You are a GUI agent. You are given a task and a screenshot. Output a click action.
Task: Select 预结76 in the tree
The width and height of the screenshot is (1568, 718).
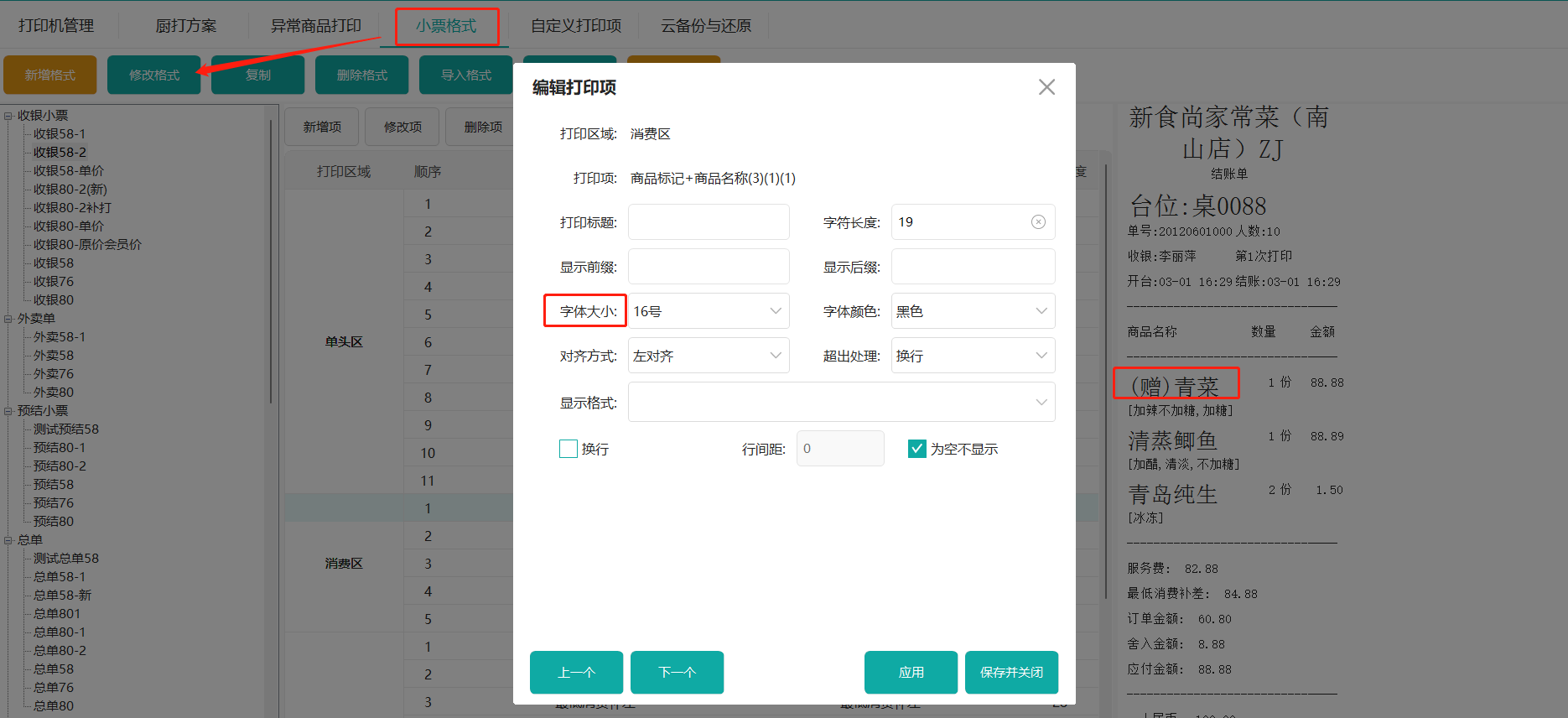54,503
